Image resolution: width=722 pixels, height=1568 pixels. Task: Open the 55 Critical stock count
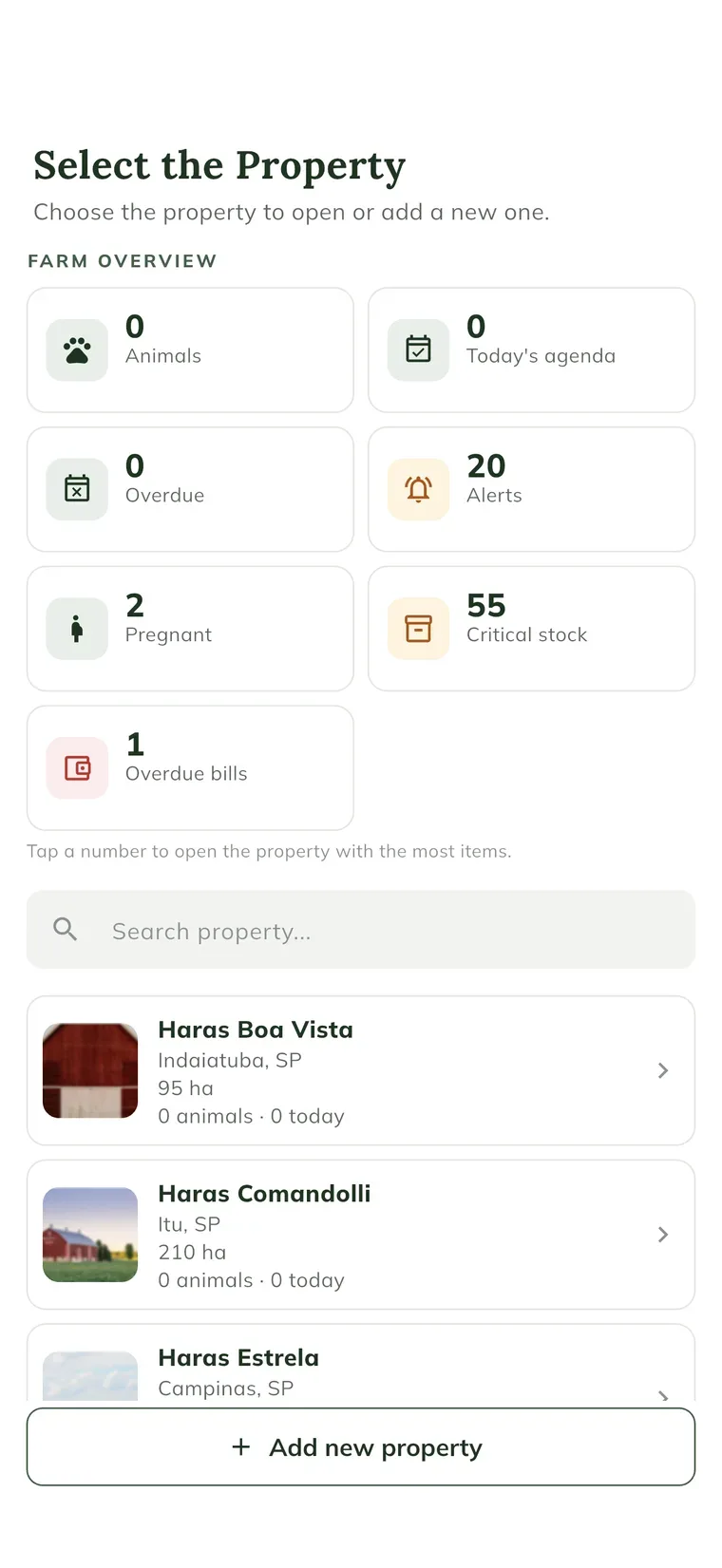[486, 605]
